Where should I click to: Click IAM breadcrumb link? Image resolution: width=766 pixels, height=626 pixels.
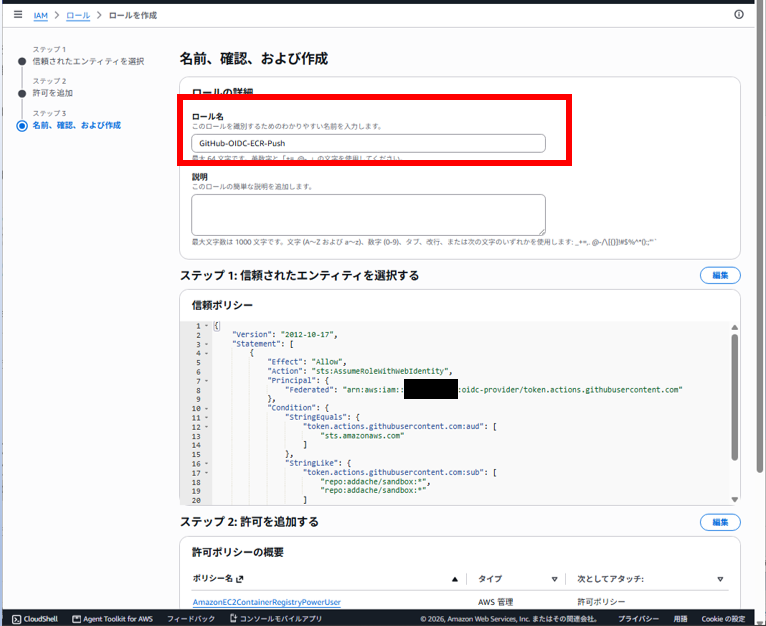pyautogui.click(x=41, y=15)
